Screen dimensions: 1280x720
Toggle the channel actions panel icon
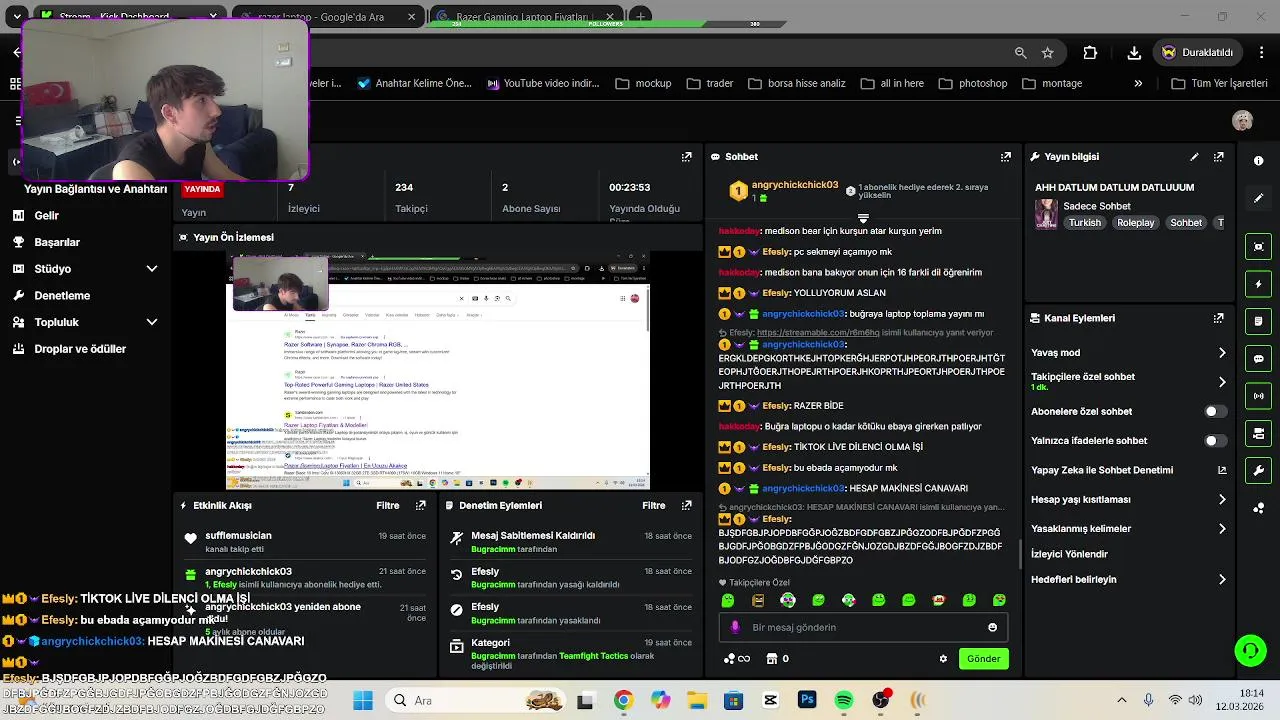[x=1258, y=433]
